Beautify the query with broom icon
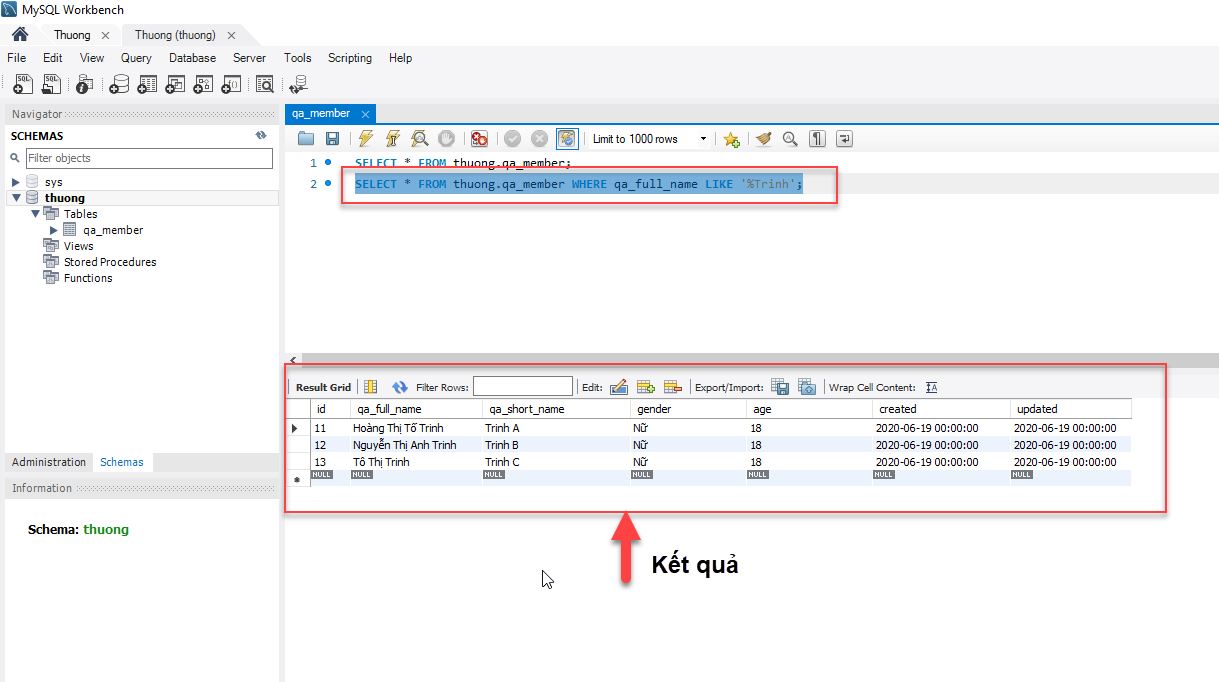Image resolution: width=1219 pixels, height=682 pixels. point(764,139)
